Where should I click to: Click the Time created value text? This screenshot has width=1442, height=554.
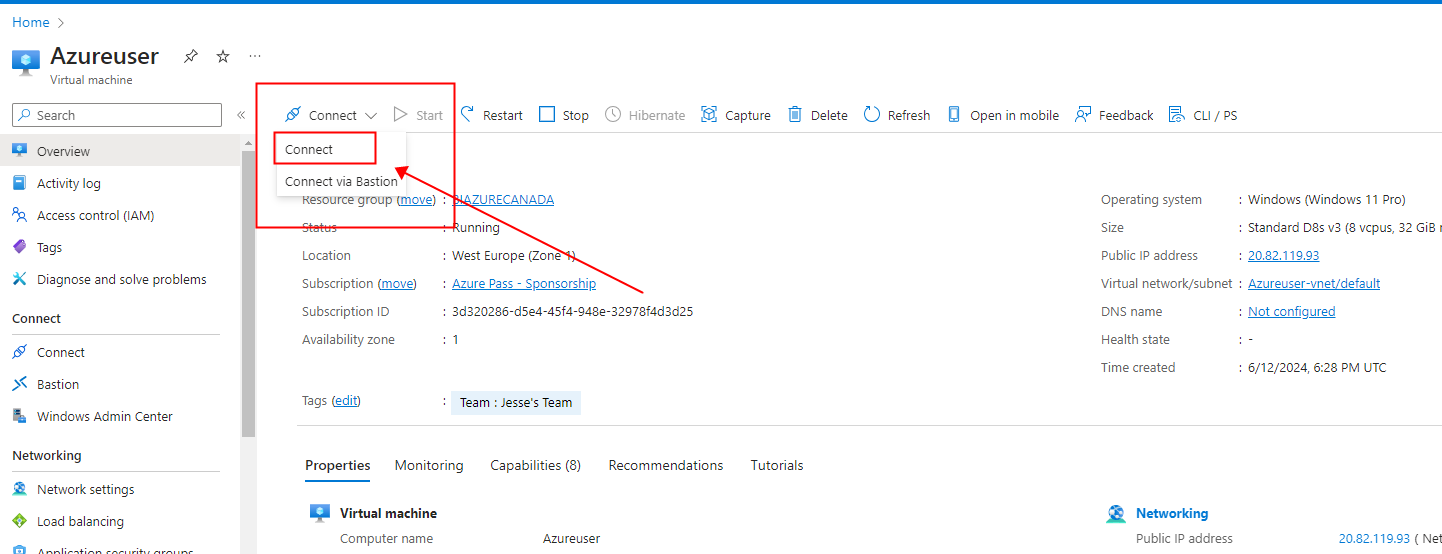[1317, 367]
